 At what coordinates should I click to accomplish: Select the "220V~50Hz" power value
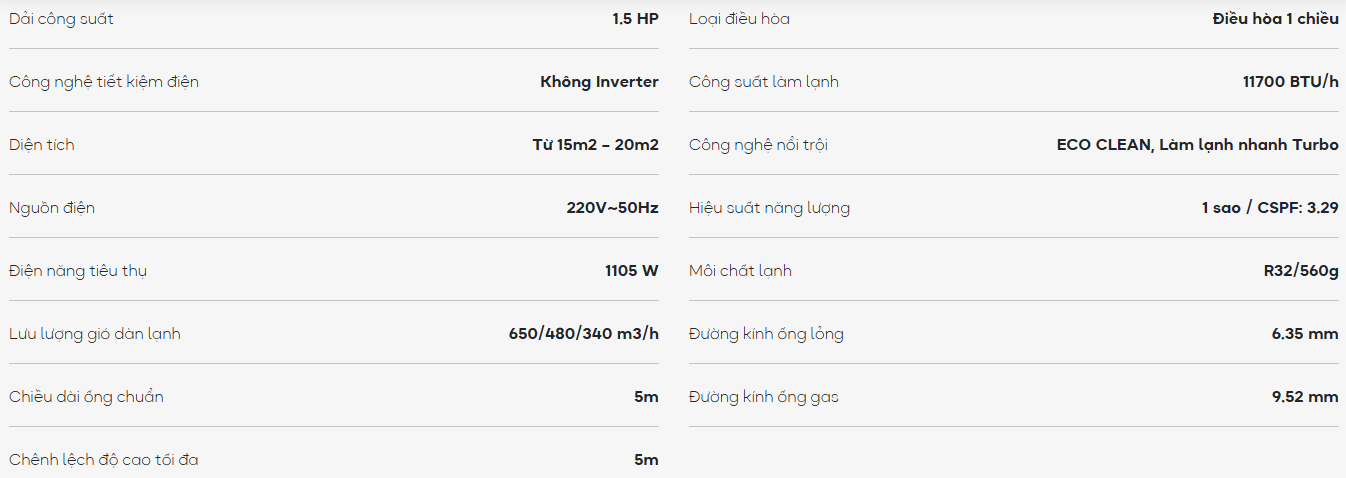point(612,208)
